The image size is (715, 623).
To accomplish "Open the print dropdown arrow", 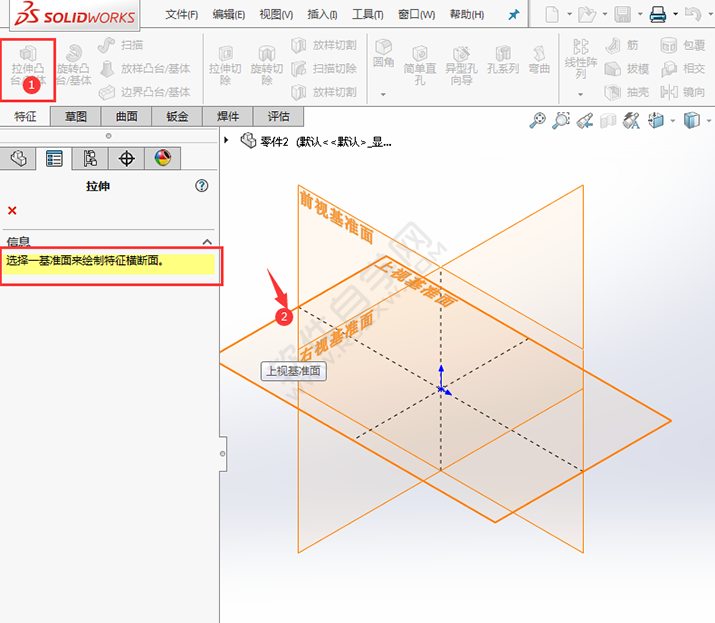I will click(x=676, y=14).
